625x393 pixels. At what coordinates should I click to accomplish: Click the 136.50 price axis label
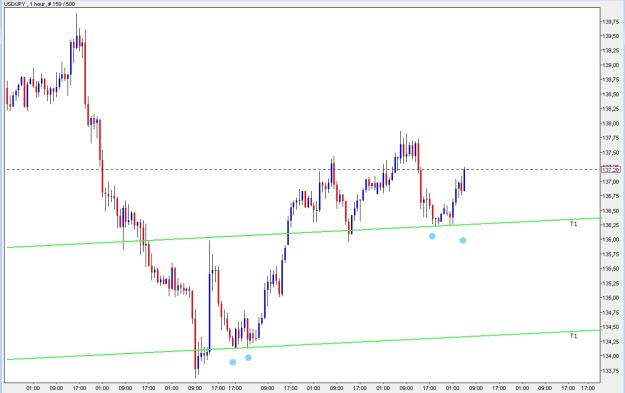point(611,211)
